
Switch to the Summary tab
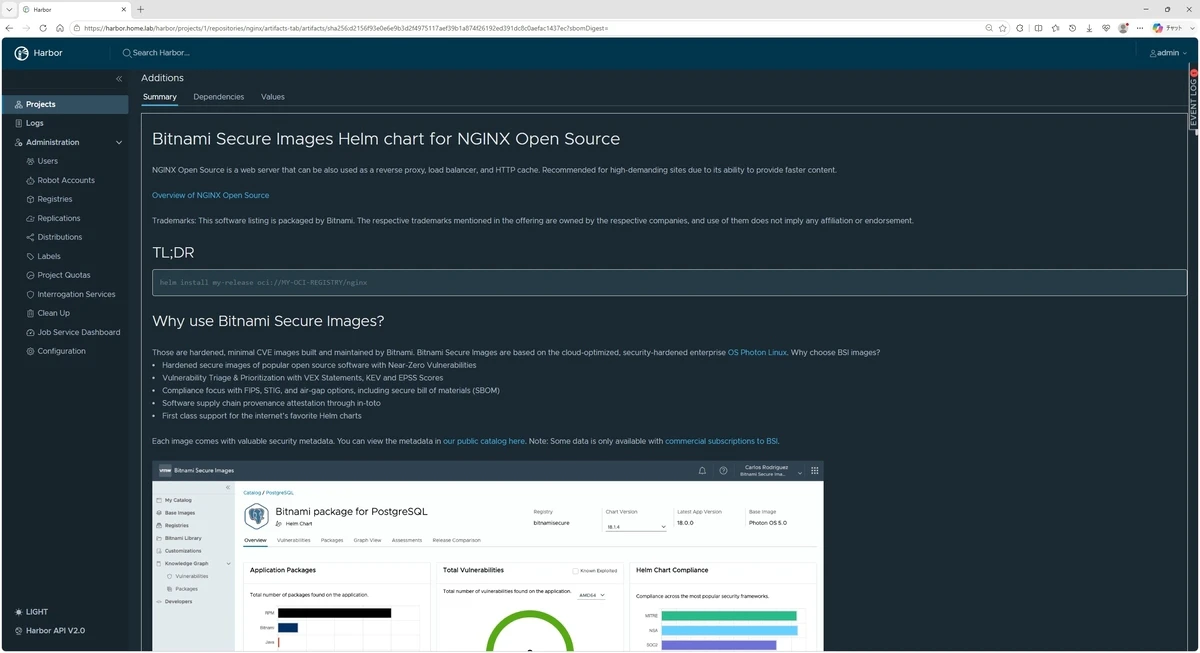(x=159, y=97)
